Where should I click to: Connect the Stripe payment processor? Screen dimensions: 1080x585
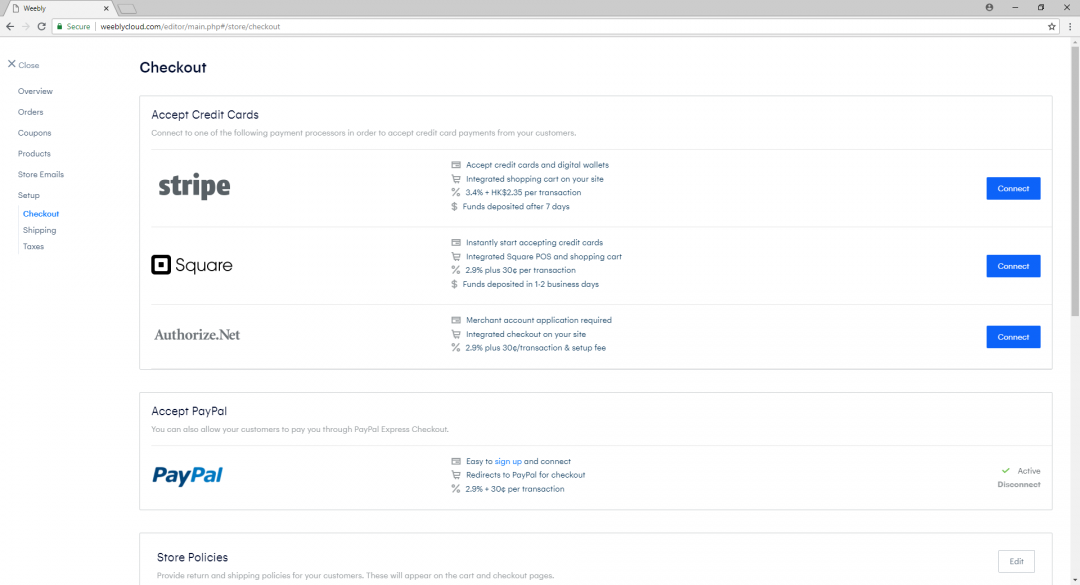[1013, 188]
